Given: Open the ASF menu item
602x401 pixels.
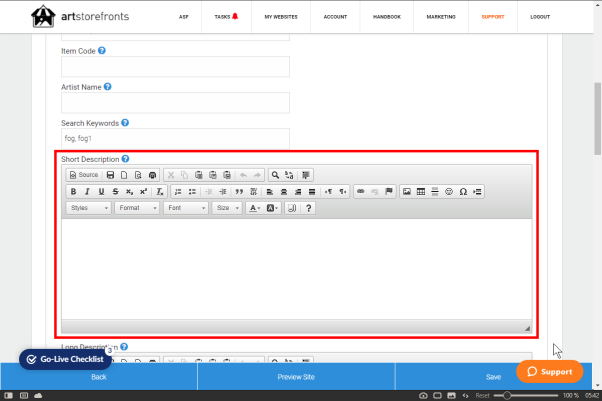Looking at the screenshot, I should [184, 17].
